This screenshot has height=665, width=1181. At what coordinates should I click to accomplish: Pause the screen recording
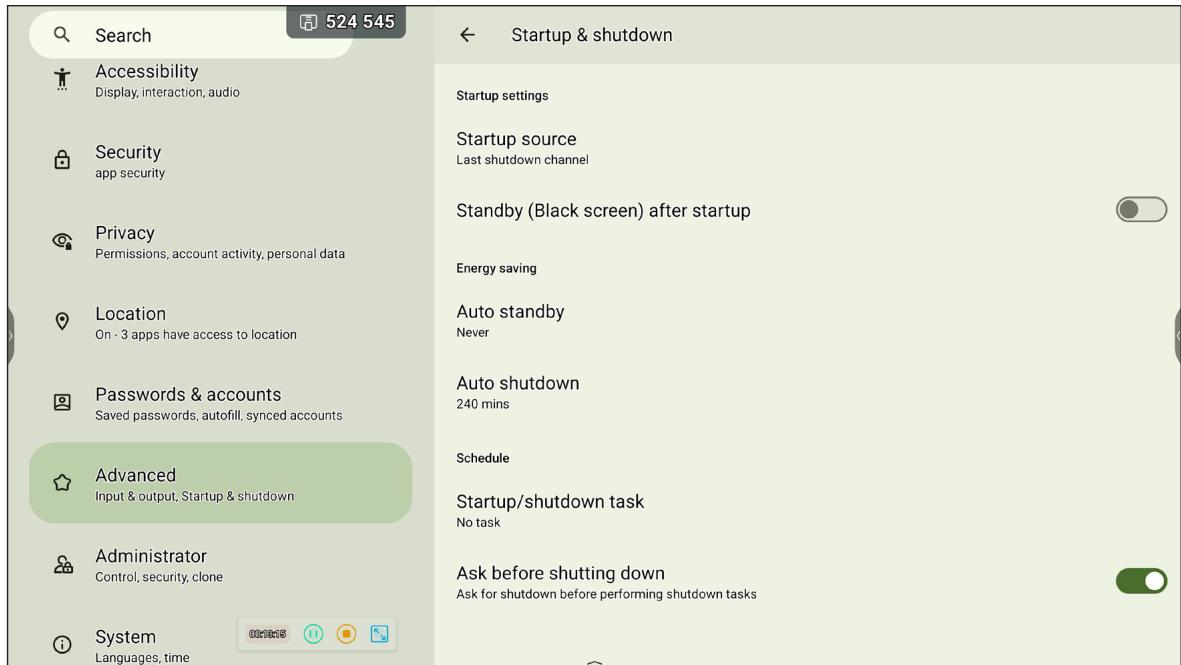(x=313, y=634)
